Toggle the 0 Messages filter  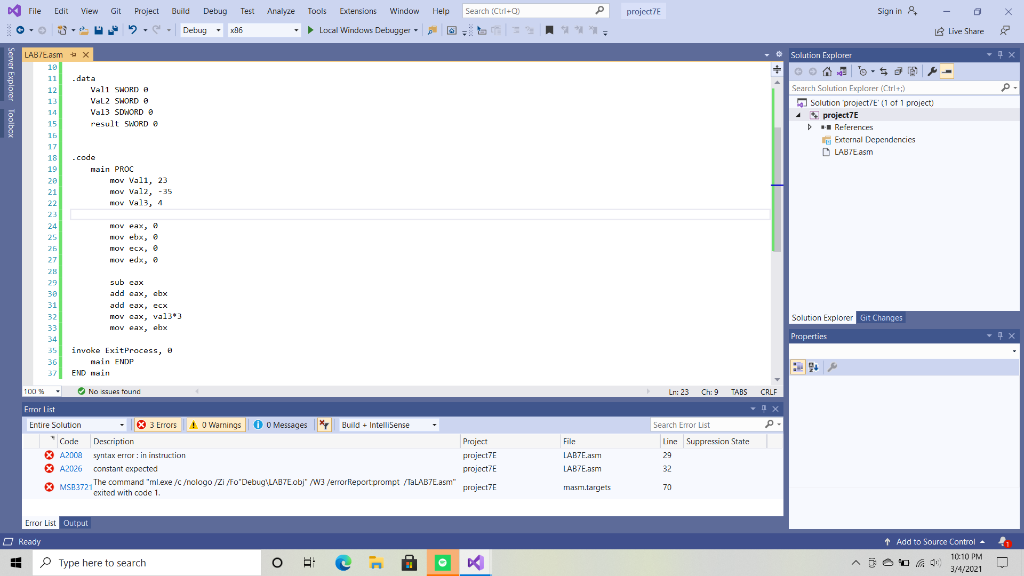280,424
